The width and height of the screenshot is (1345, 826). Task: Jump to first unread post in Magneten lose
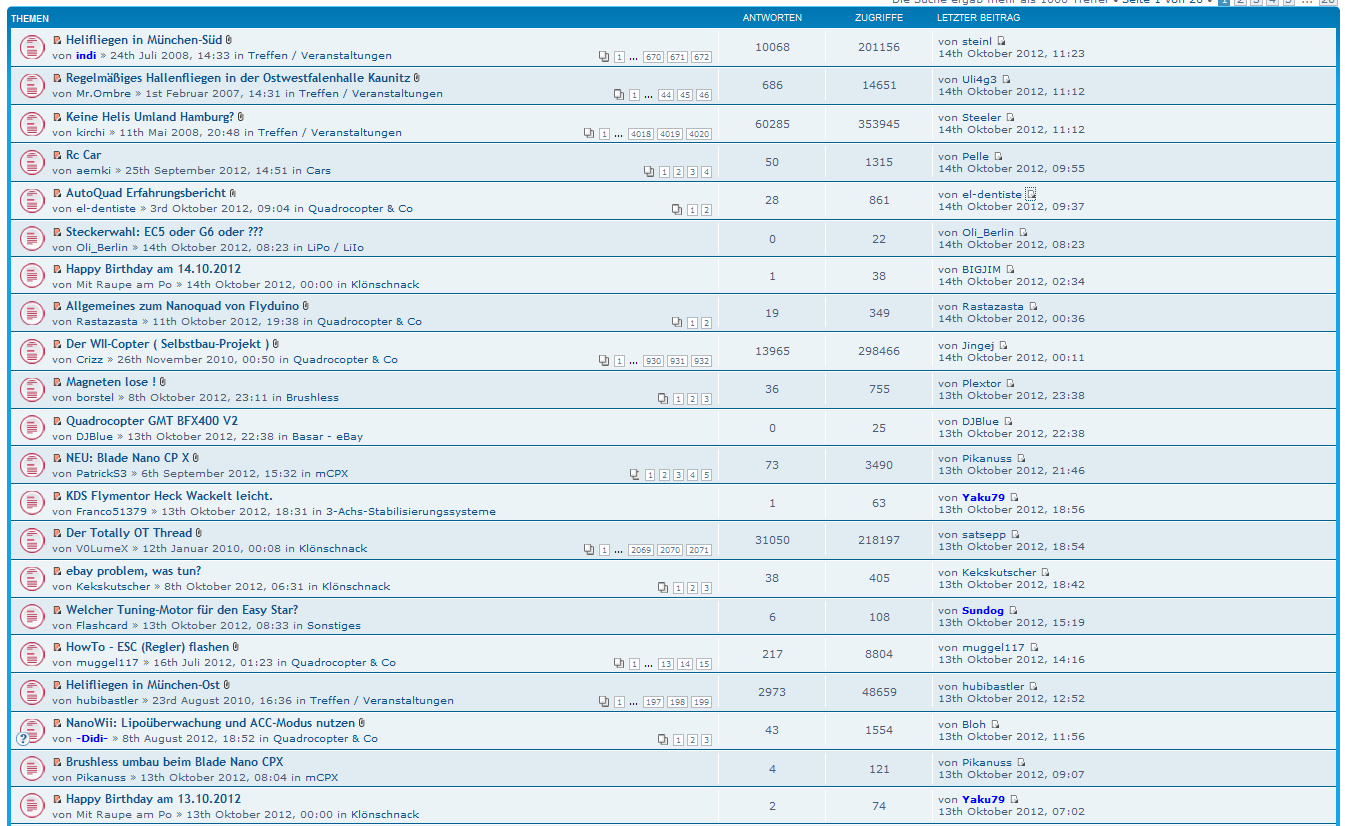coord(57,382)
